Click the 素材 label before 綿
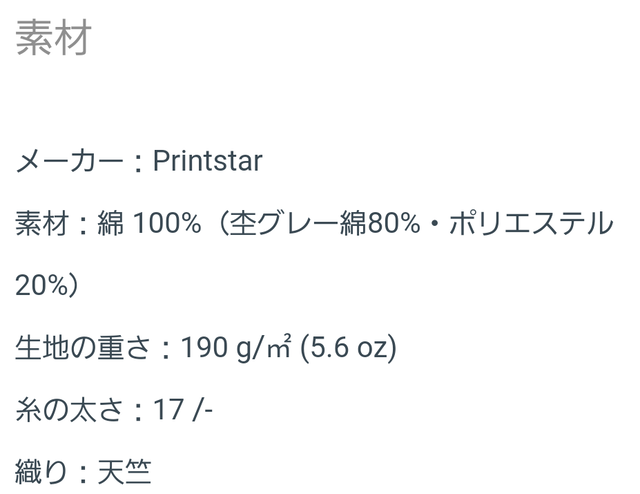The image size is (640, 494). pyautogui.click(x=41, y=223)
